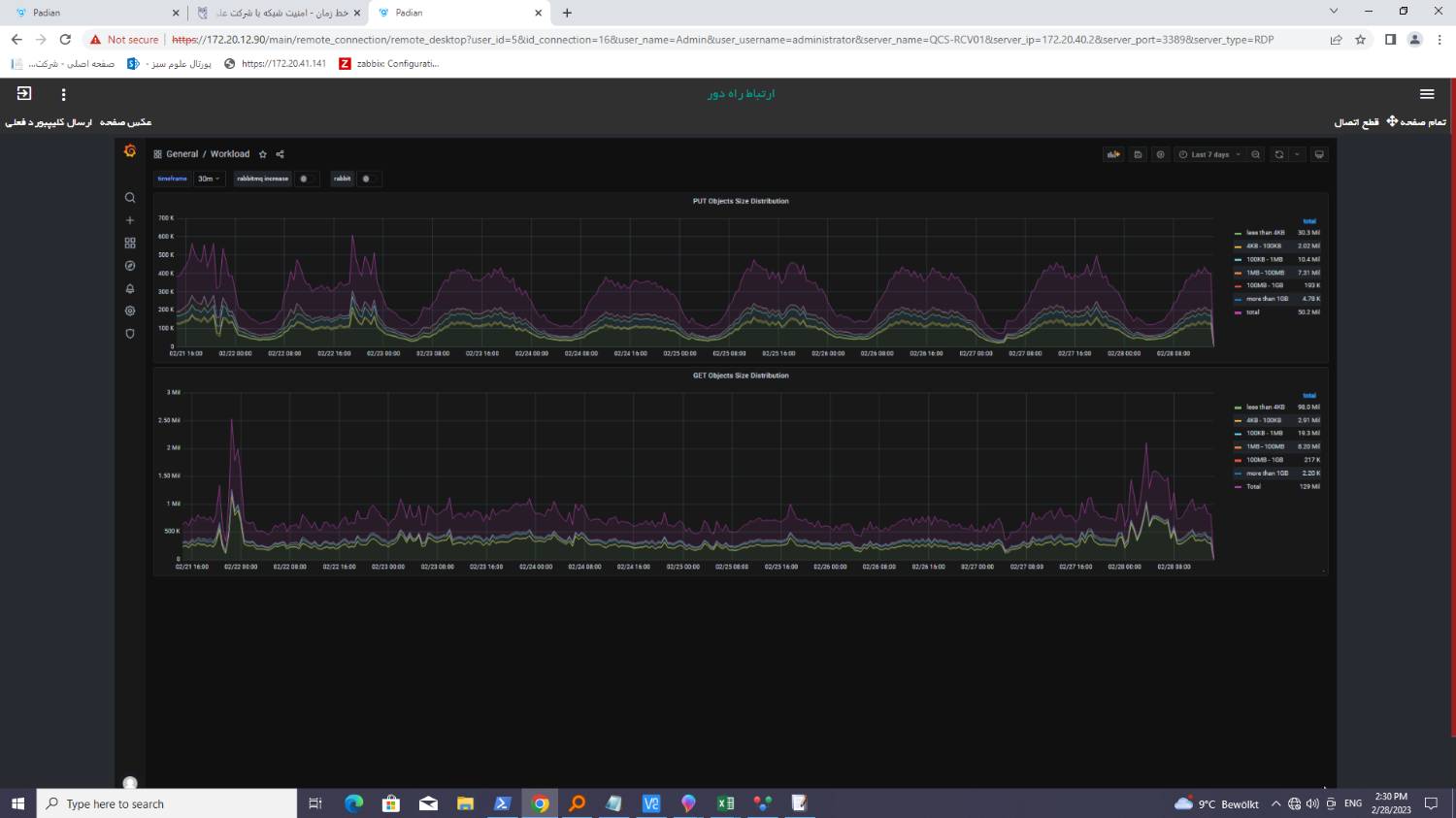Open the Workload breadcrumb link
The height and width of the screenshot is (818, 1456).
click(x=230, y=154)
